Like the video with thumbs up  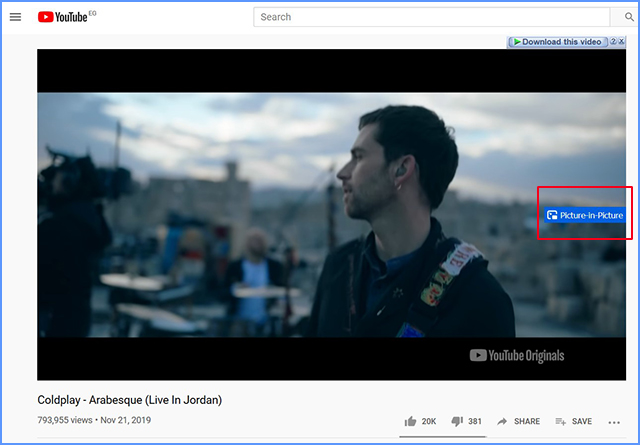tap(410, 422)
